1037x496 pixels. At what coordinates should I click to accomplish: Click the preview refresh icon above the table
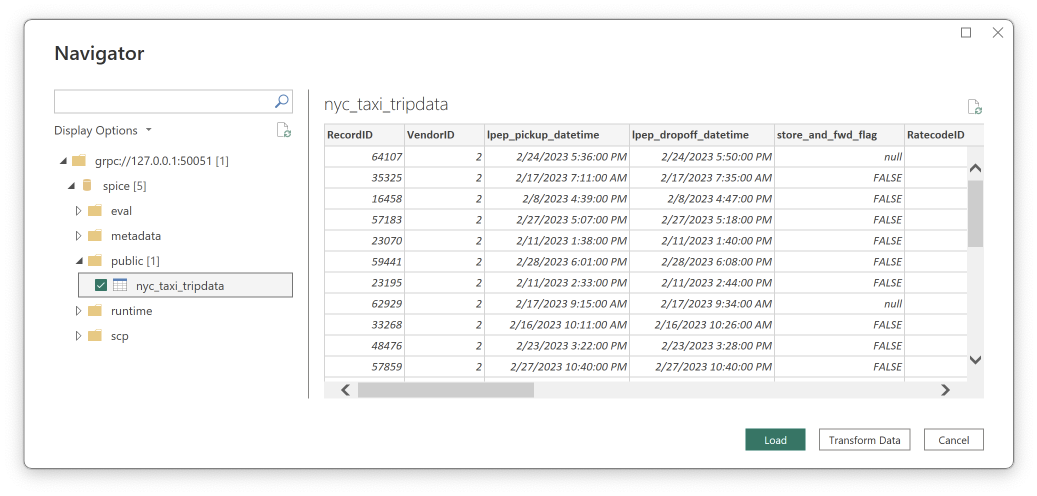974,107
